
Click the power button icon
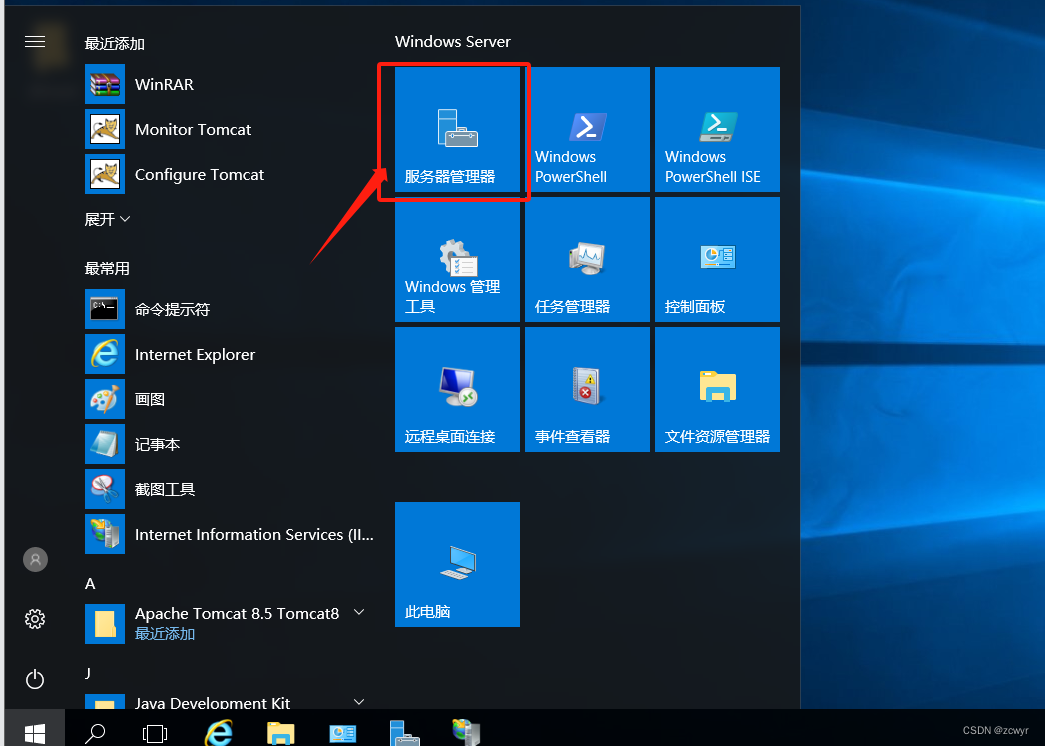pyautogui.click(x=35, y=679)
